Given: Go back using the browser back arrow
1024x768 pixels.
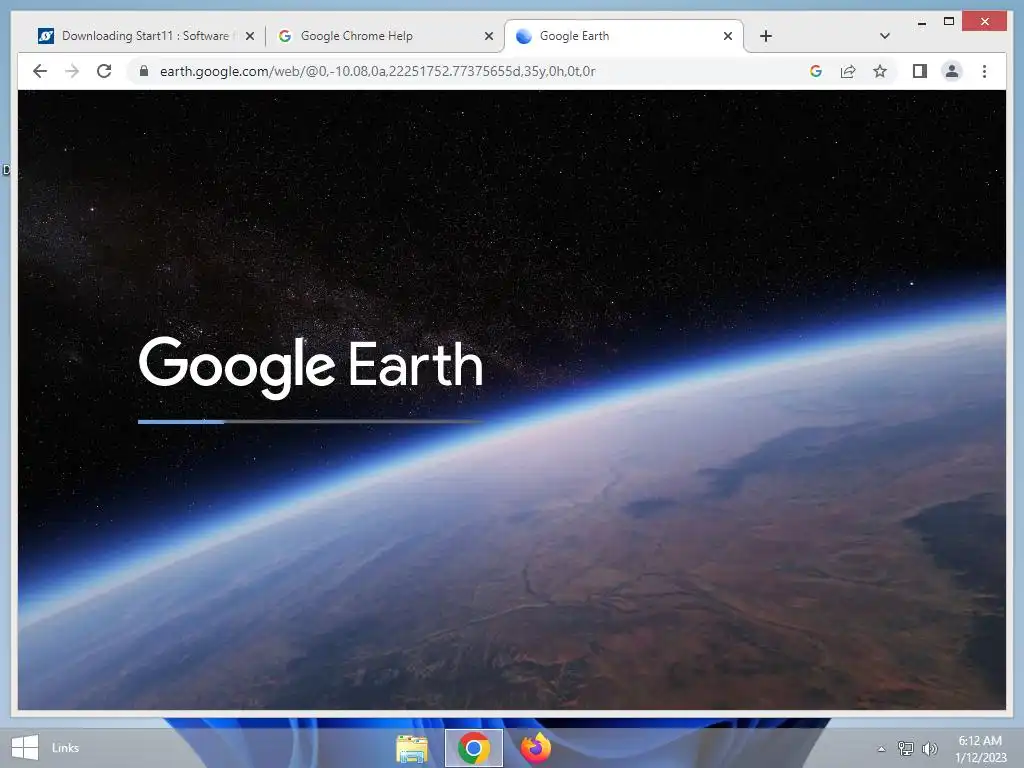Looking at the screenshot, I should 40,71.
